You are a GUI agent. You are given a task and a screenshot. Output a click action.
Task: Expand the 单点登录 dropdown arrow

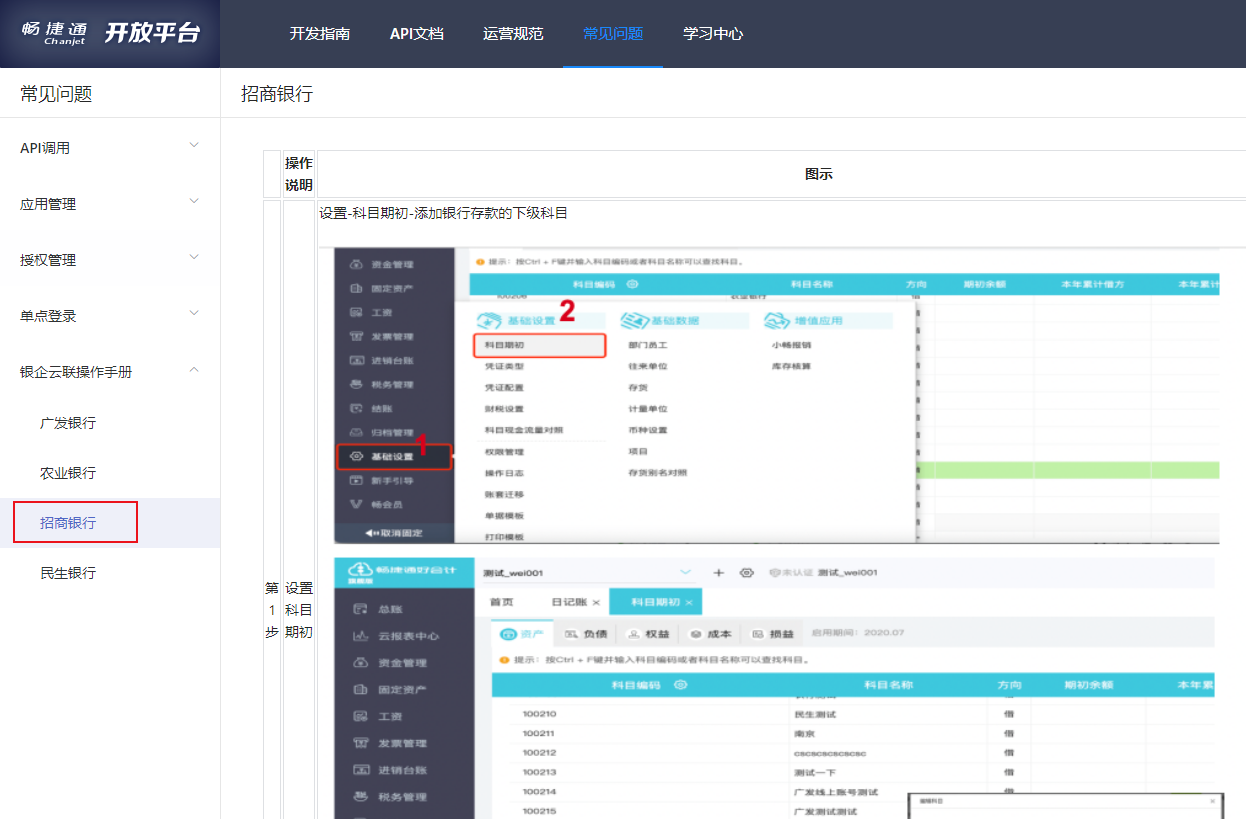click(194, 314)
